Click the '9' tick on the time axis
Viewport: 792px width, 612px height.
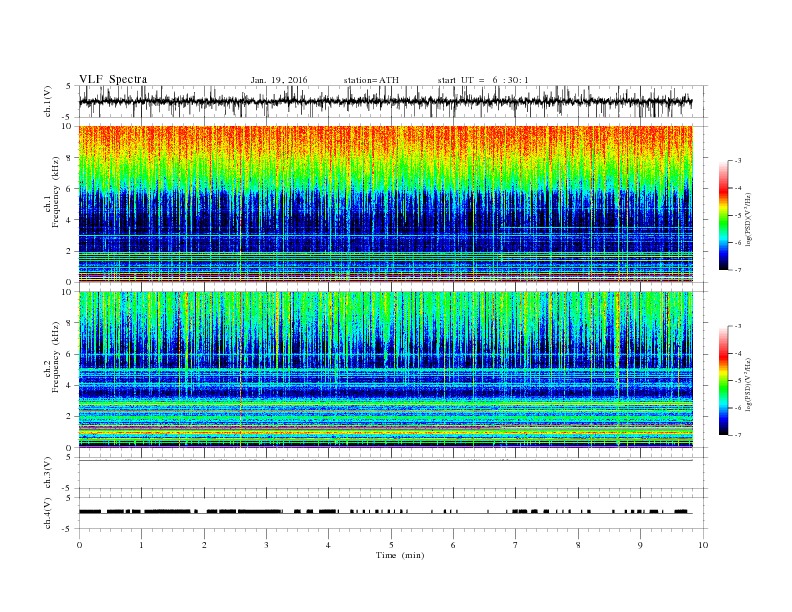click(640, 545)
